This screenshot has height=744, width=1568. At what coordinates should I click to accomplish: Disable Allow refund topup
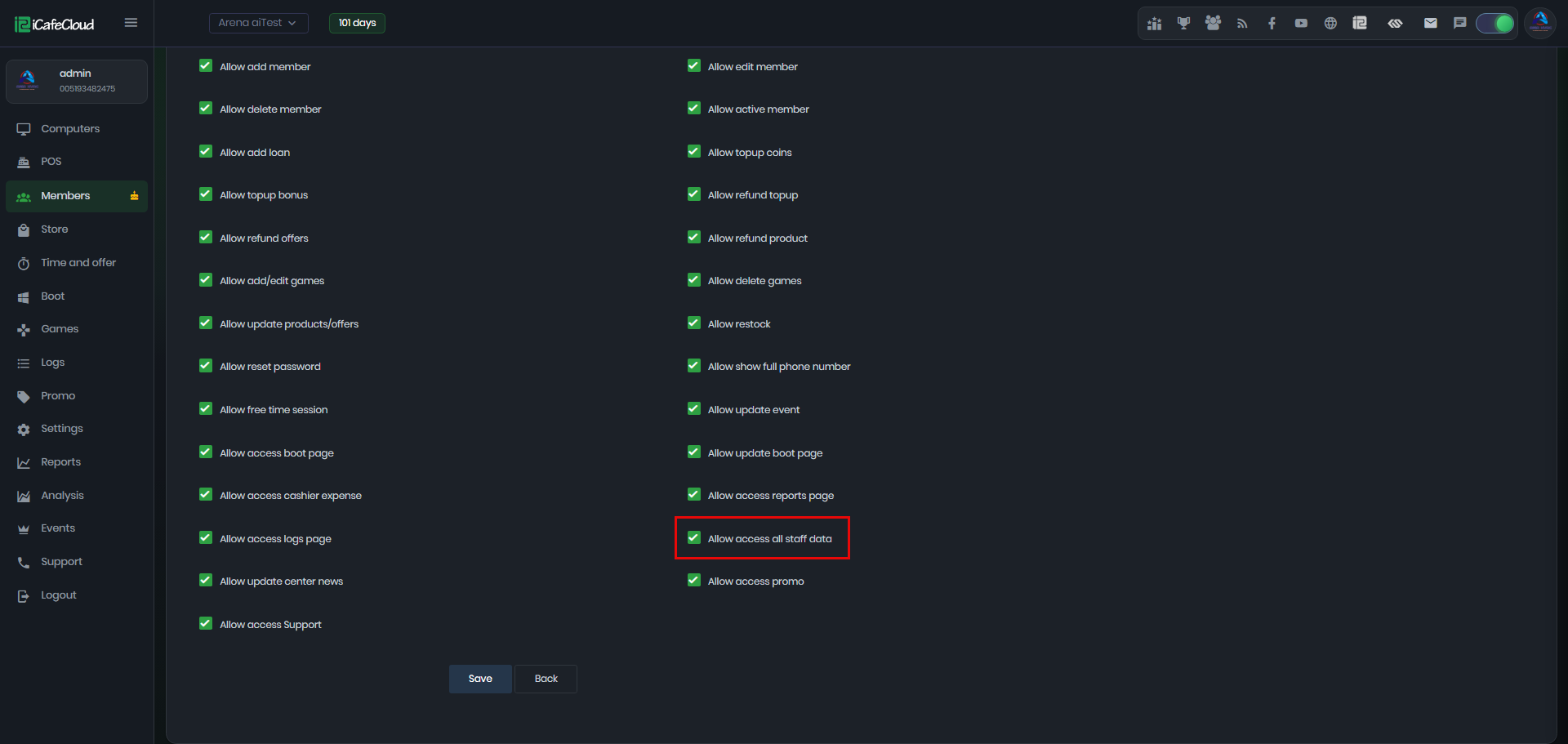click(x=694, y=194)
